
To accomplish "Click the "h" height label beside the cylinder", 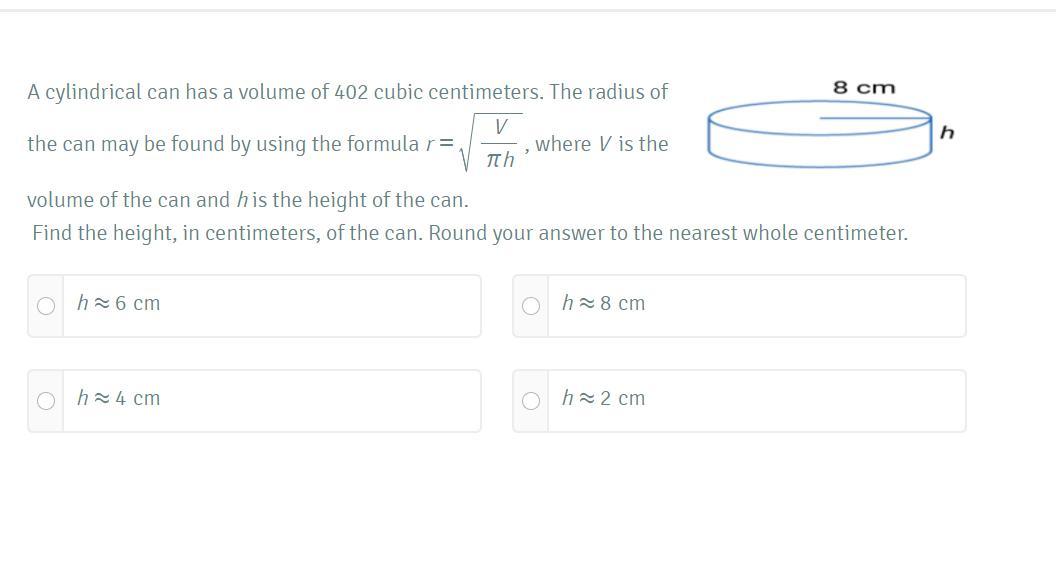I will (x=947, y=132).
